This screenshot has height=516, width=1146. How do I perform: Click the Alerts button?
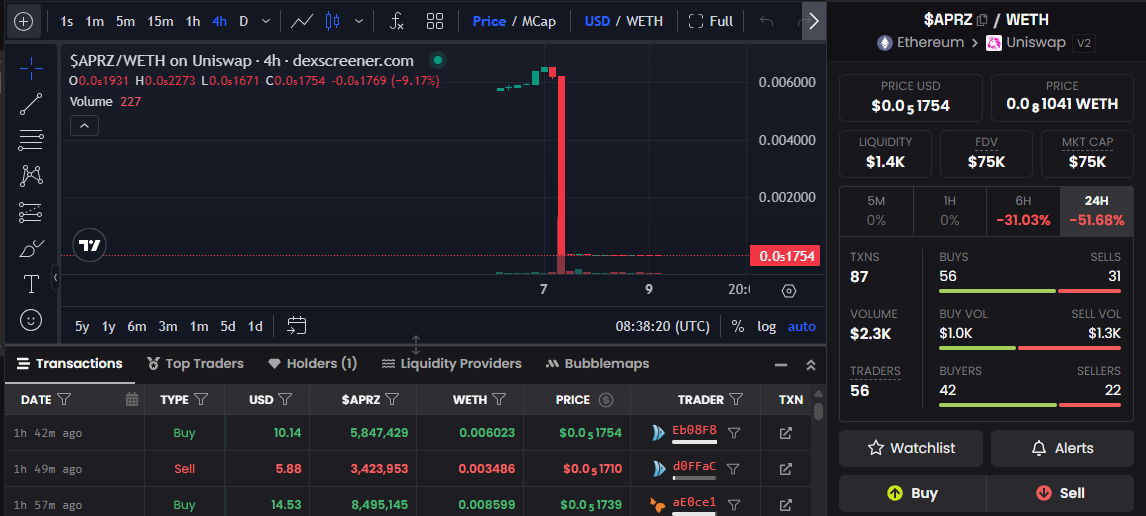[x=1063, y=448]
